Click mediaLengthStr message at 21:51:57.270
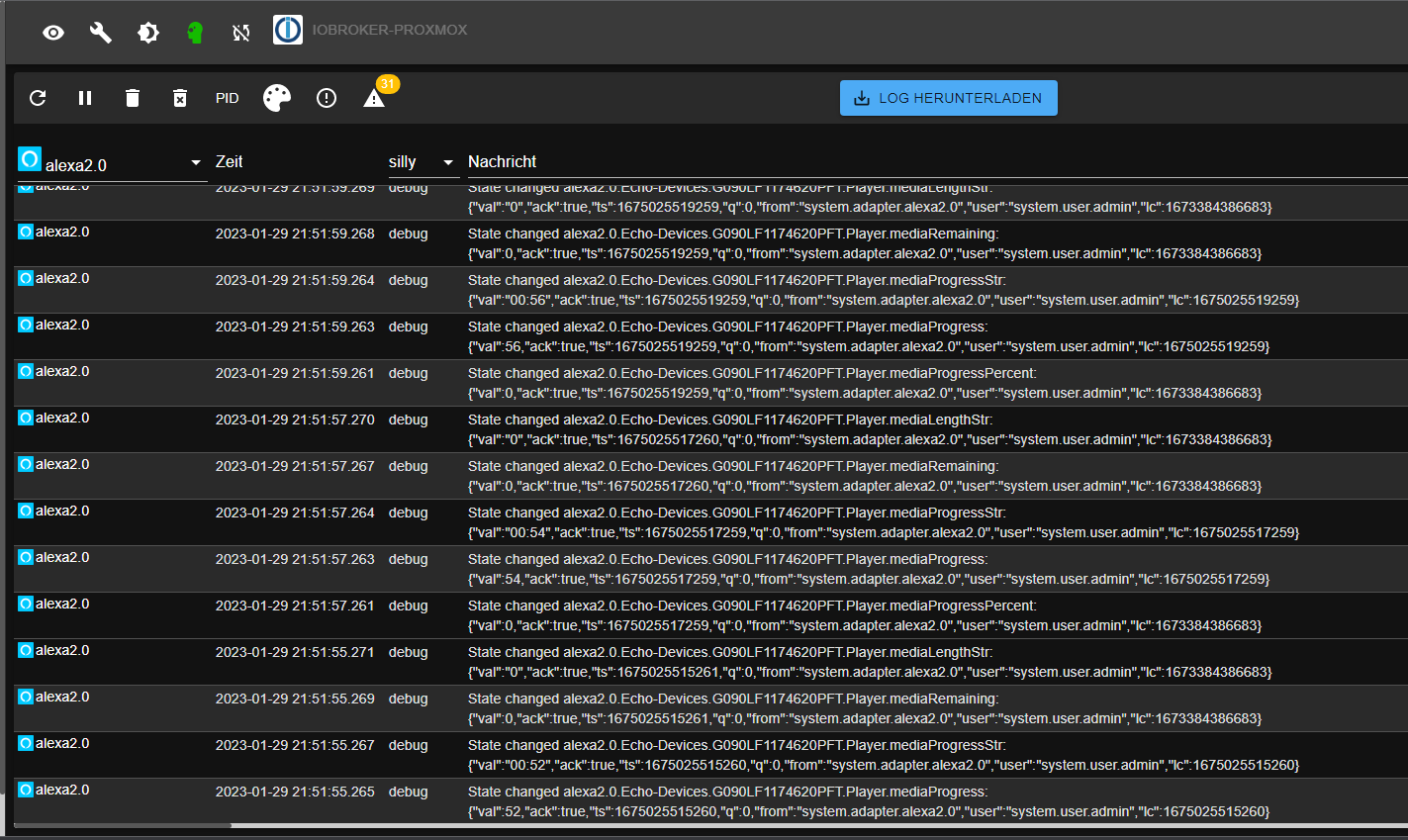The width and height of the screenshot is (1408, 840). point(870,429)
